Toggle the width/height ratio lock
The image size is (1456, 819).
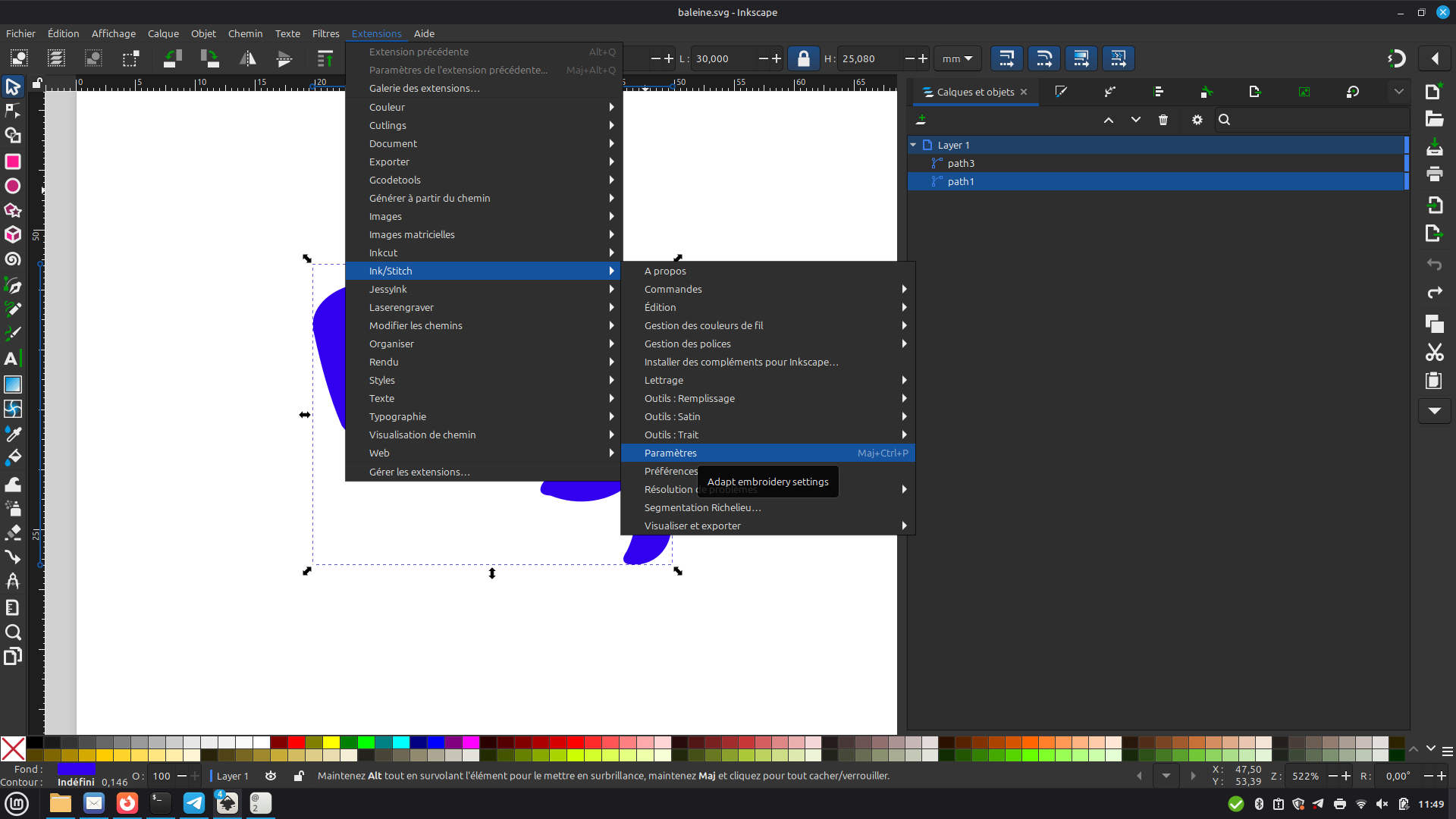(803, 58)
